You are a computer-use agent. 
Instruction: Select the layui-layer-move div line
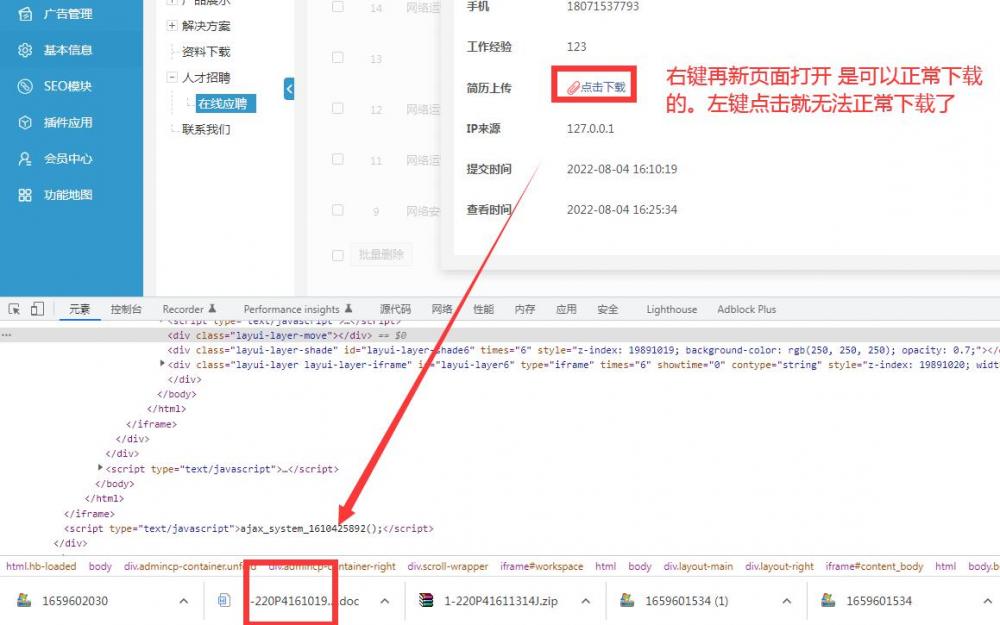tap(500, 335)
